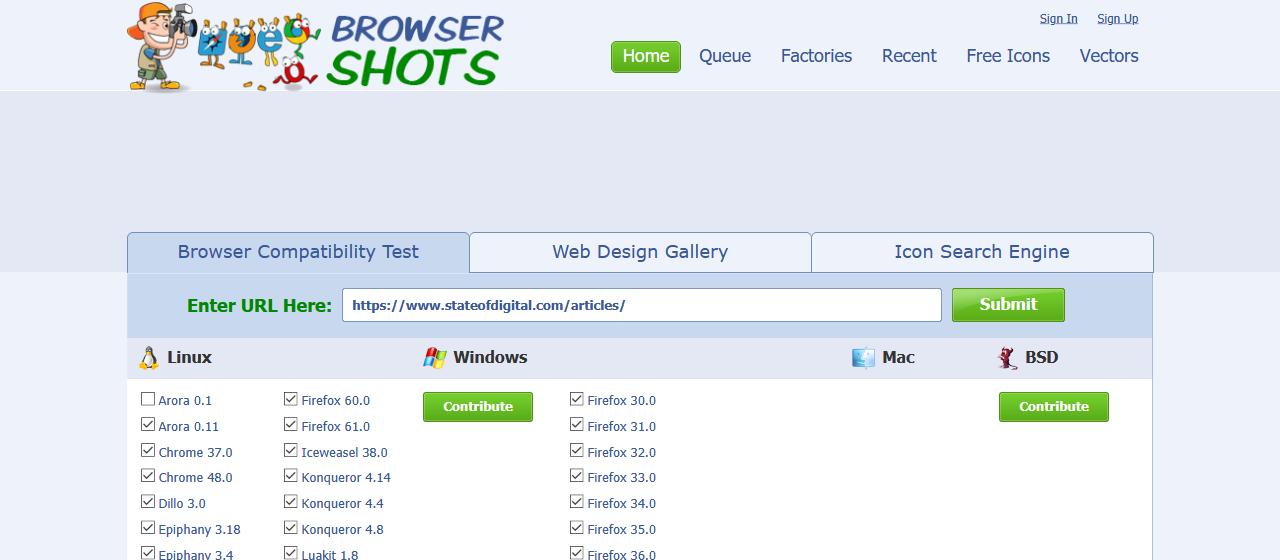Open the Queue page
The height and width of the screenshot is (560, 1280).
(725, 56)
